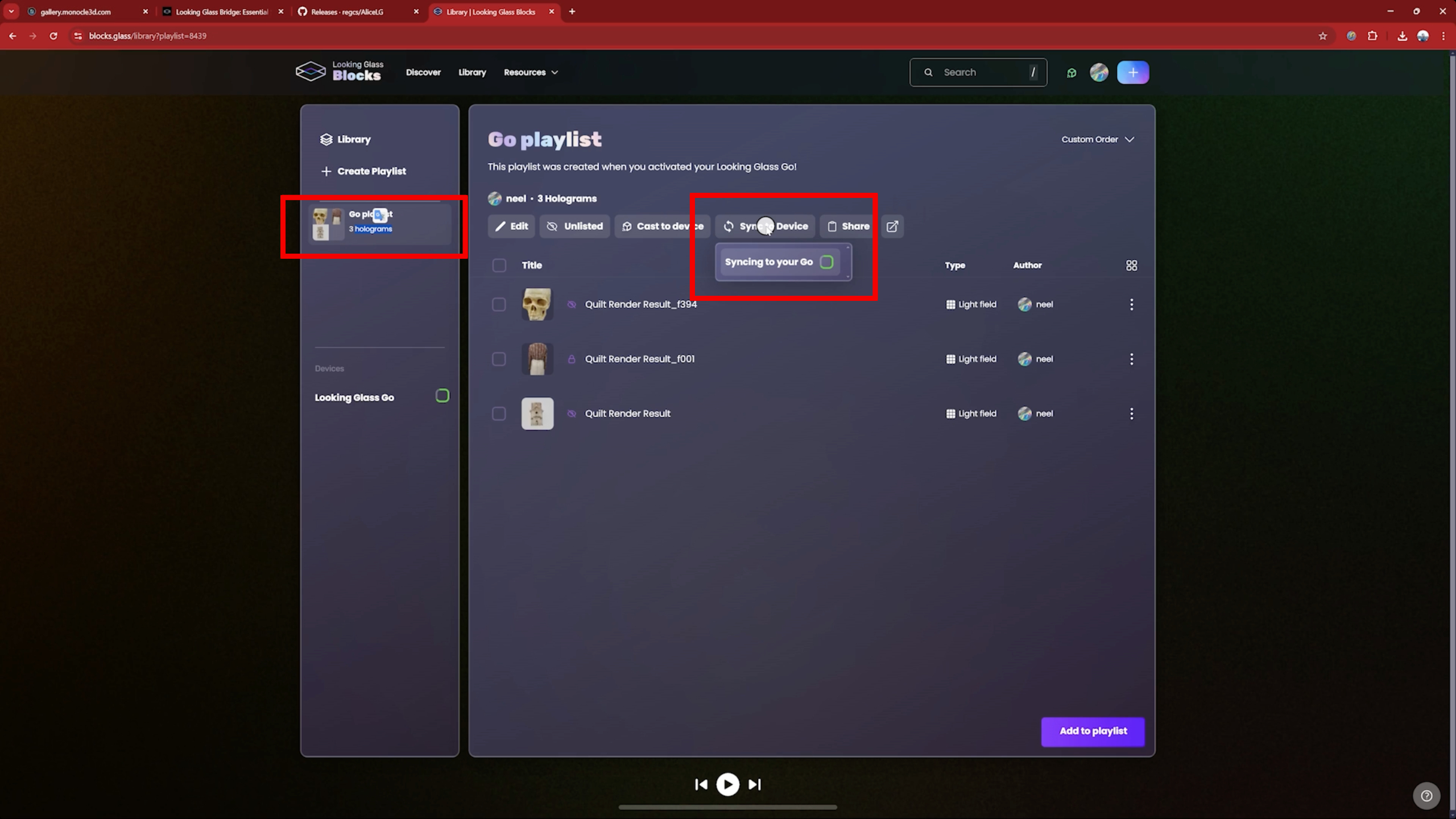Click the Add to playlist button

(x=1093, y=731)
